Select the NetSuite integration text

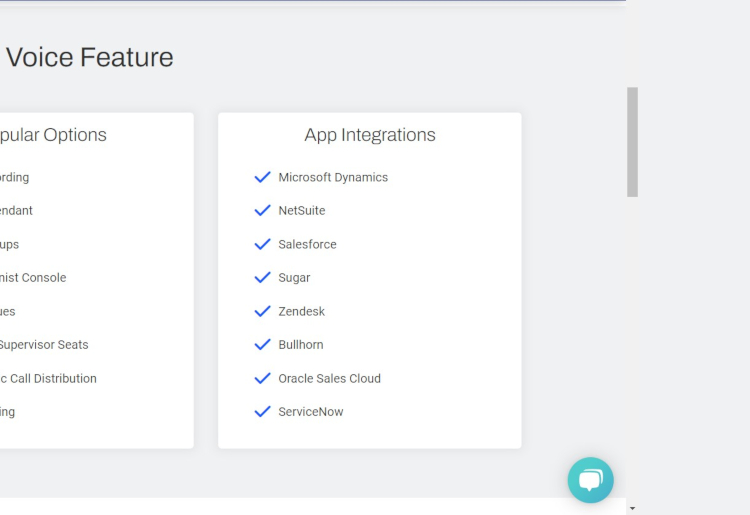[x=302, y=211]
